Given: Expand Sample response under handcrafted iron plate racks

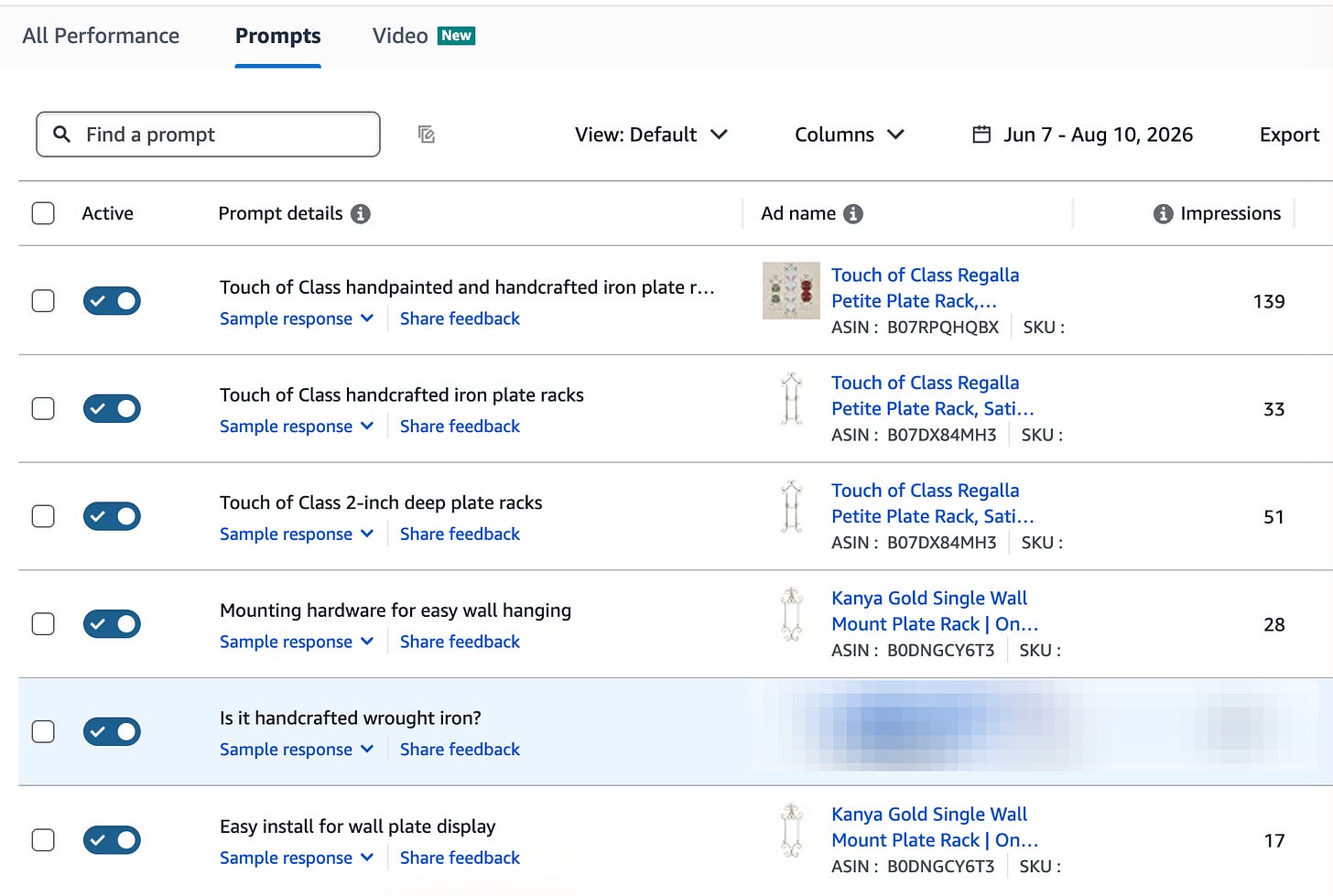Looking at the screenshot, I should 297,426.
